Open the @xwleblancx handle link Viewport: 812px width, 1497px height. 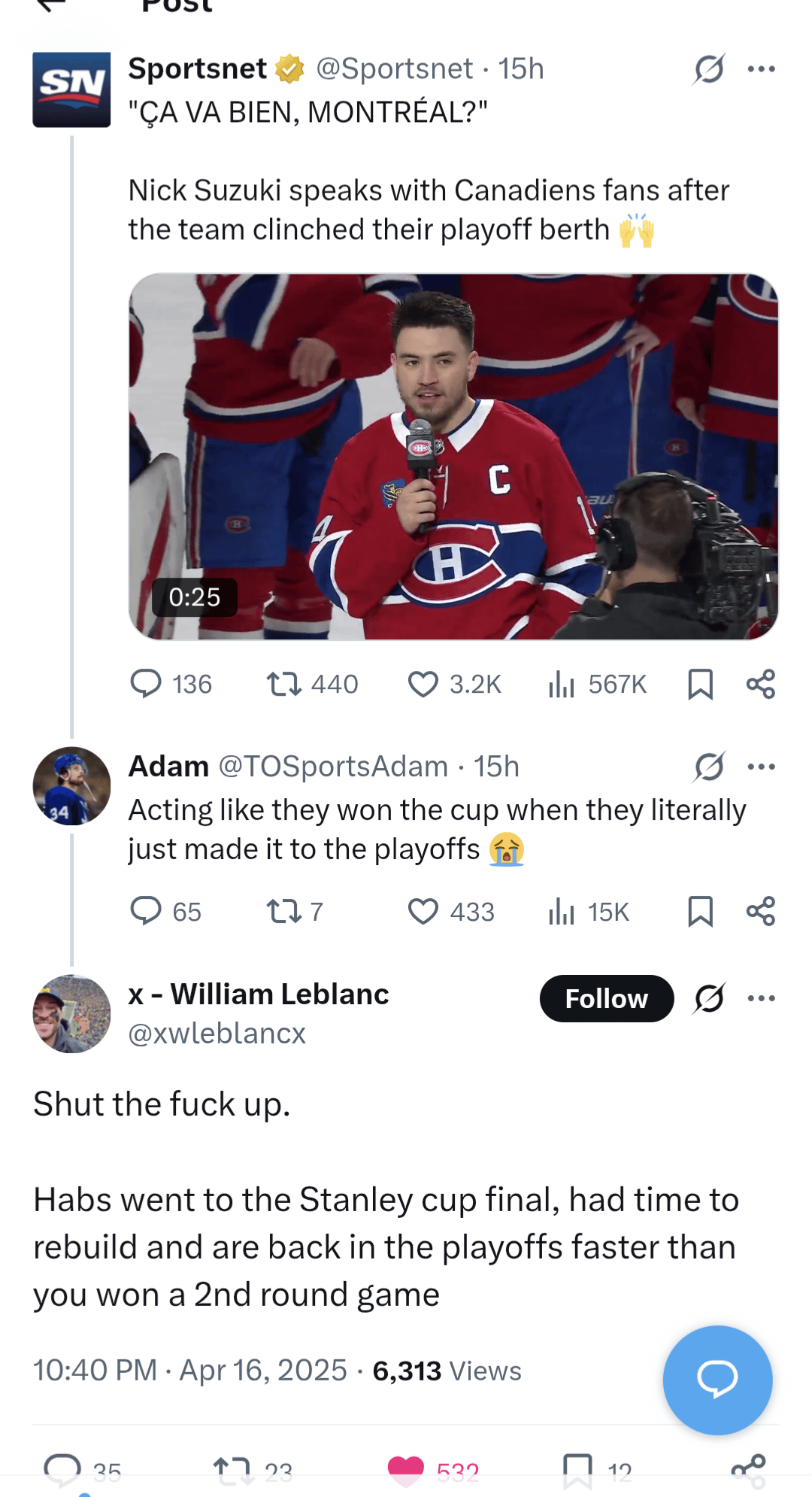tap(217, 1034)
